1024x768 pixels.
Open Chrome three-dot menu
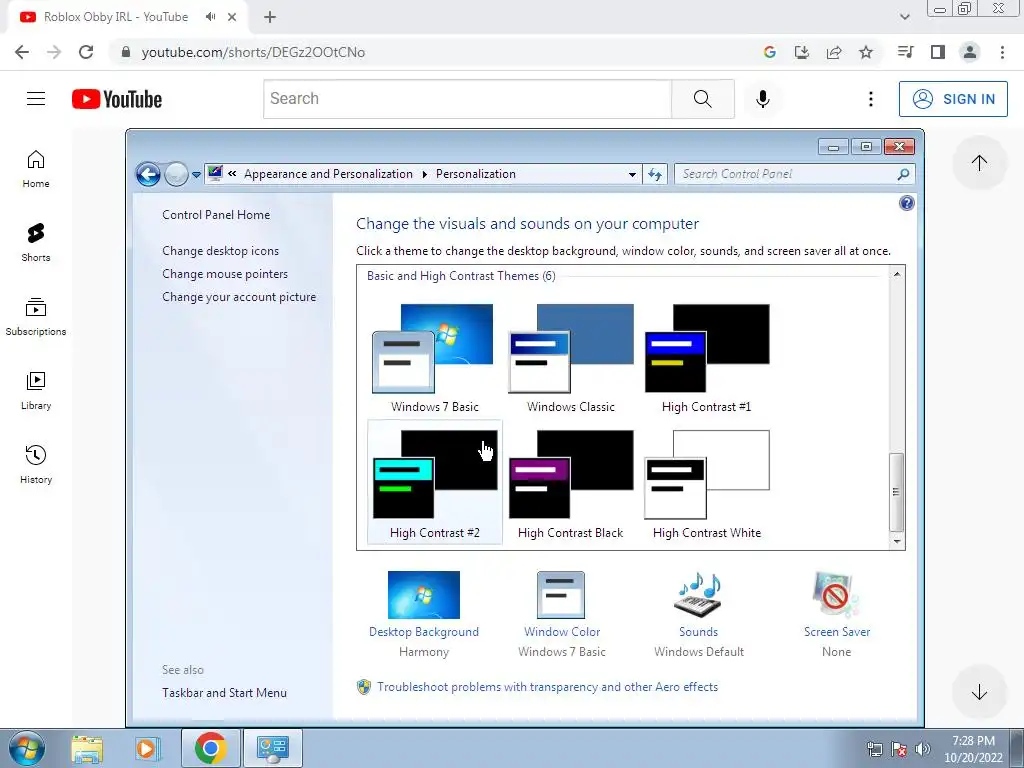point(1002,52)
